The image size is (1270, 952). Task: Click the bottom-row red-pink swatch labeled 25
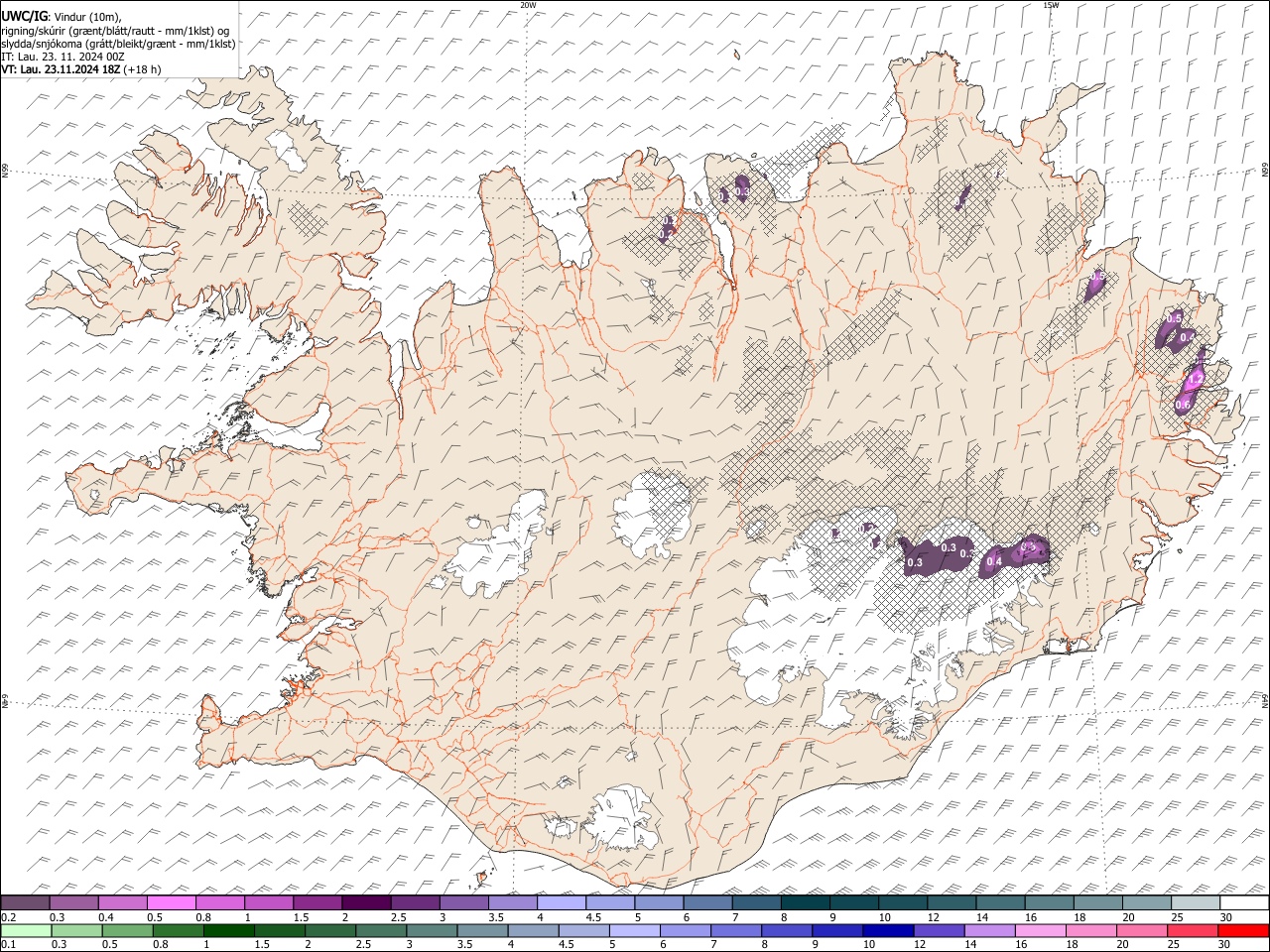(x=1193, y=930)
